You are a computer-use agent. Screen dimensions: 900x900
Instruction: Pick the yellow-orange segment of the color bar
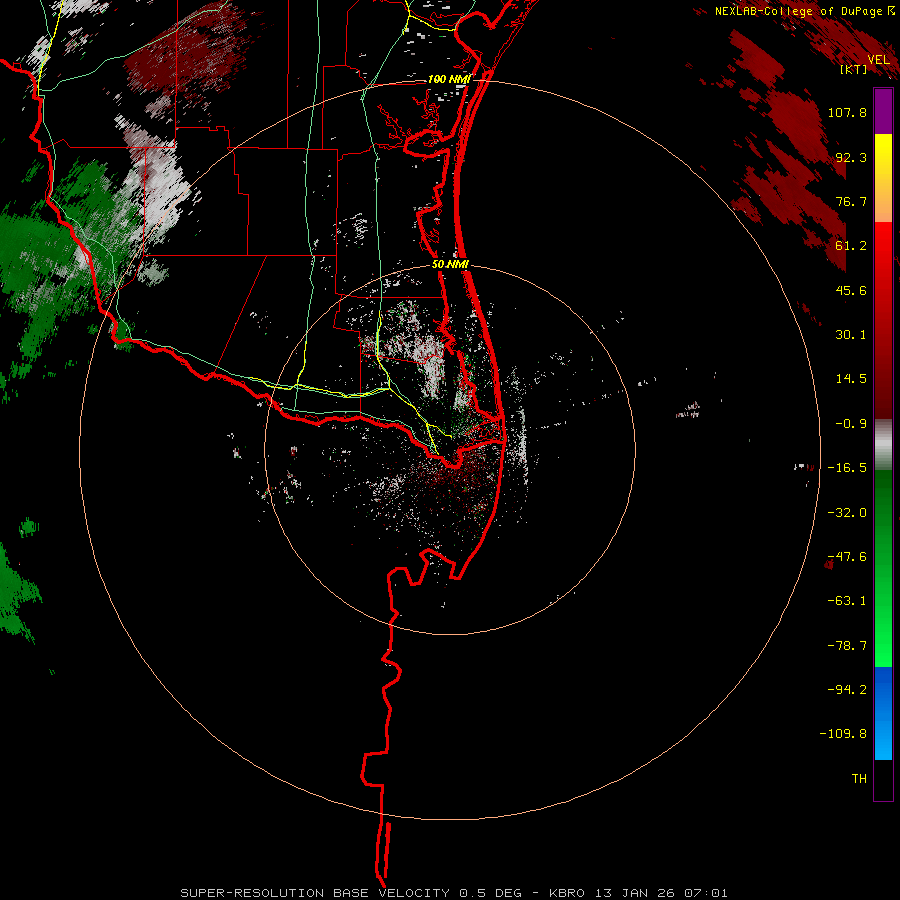click(883, 178)
